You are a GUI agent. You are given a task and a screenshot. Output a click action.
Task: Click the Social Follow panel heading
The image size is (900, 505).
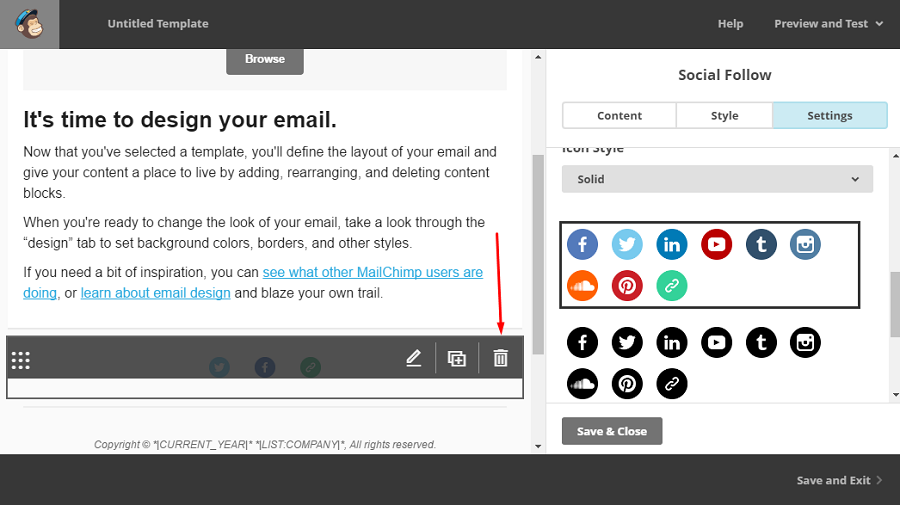[724, 75]
